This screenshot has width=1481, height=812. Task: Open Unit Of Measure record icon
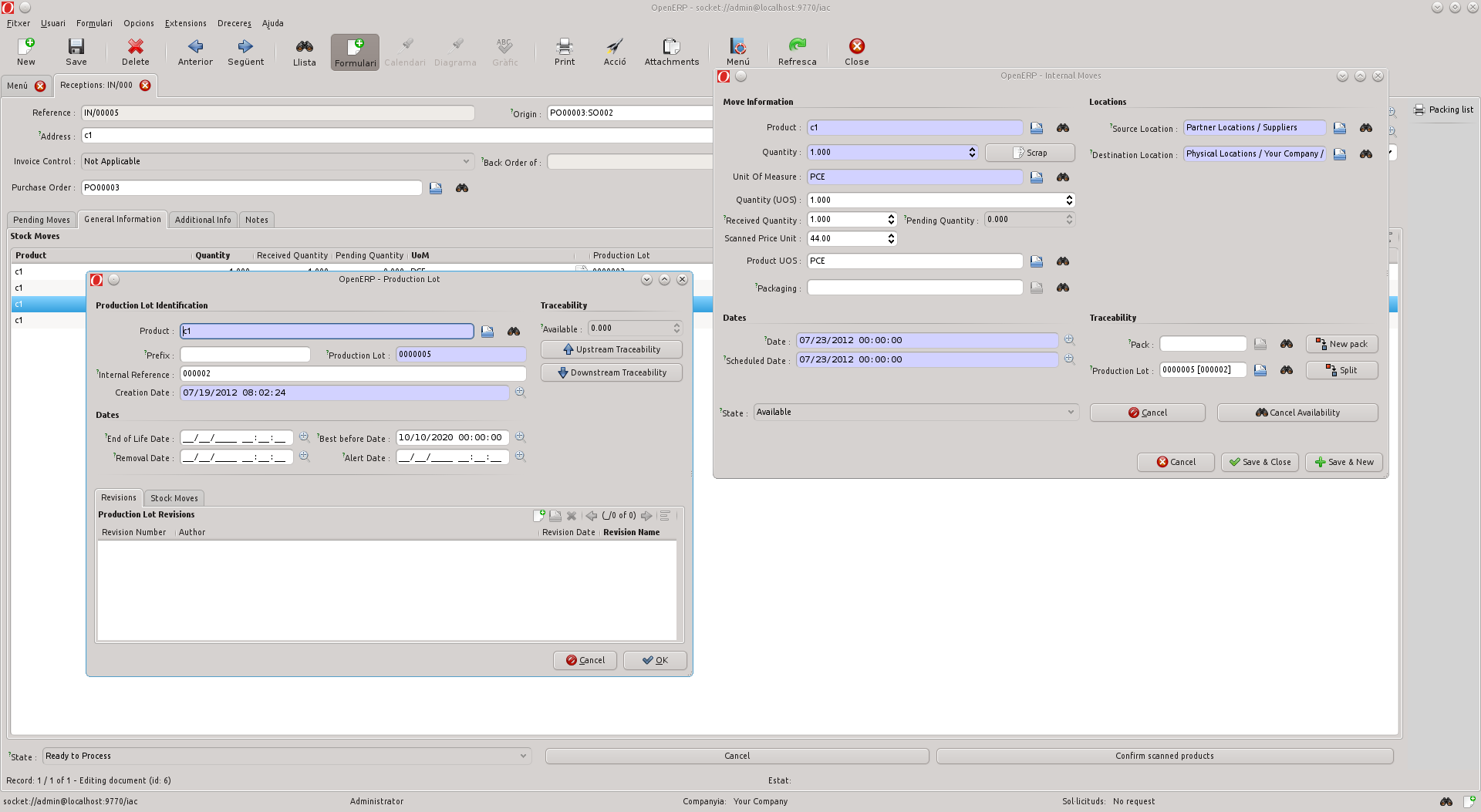(x=1037, y=177)
